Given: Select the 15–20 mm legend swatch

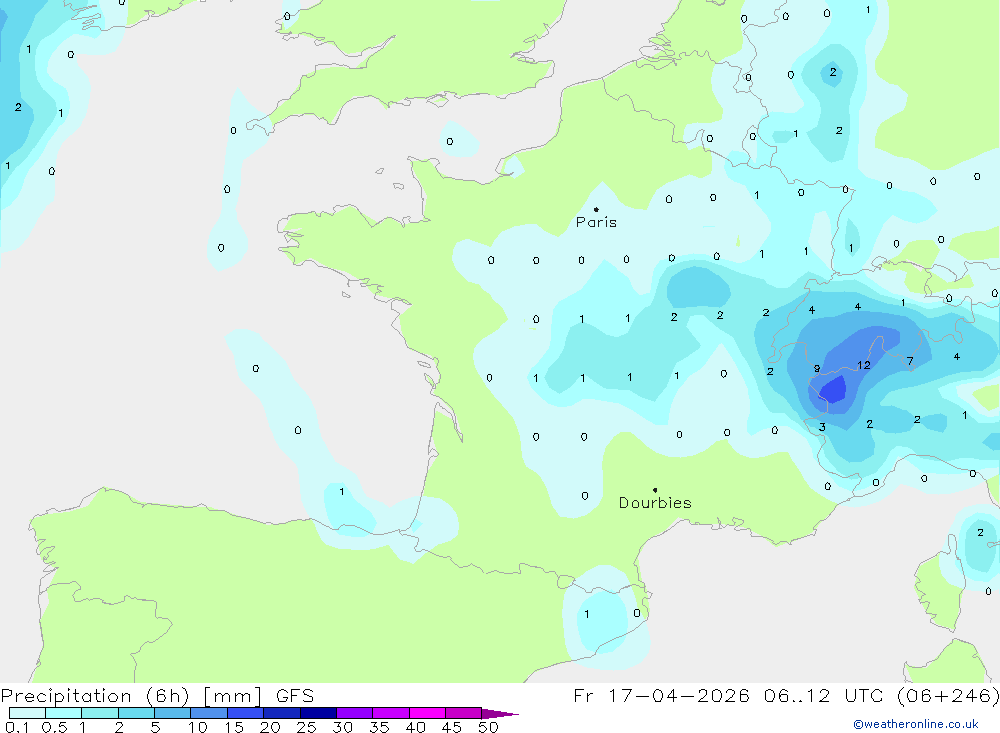Looking at the screenshot, I should coord(245,713).
